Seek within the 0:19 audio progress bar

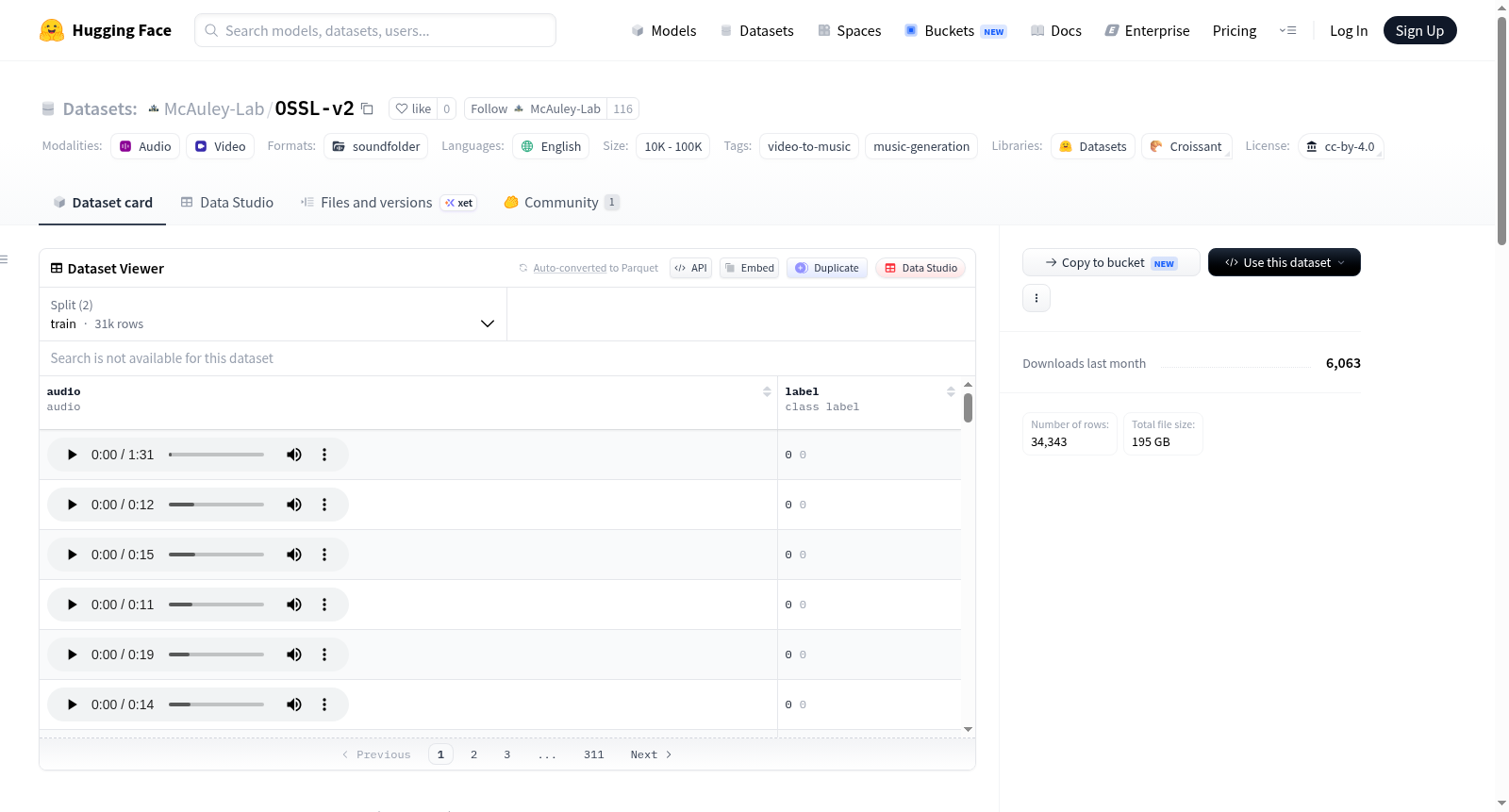click(216, 655)
